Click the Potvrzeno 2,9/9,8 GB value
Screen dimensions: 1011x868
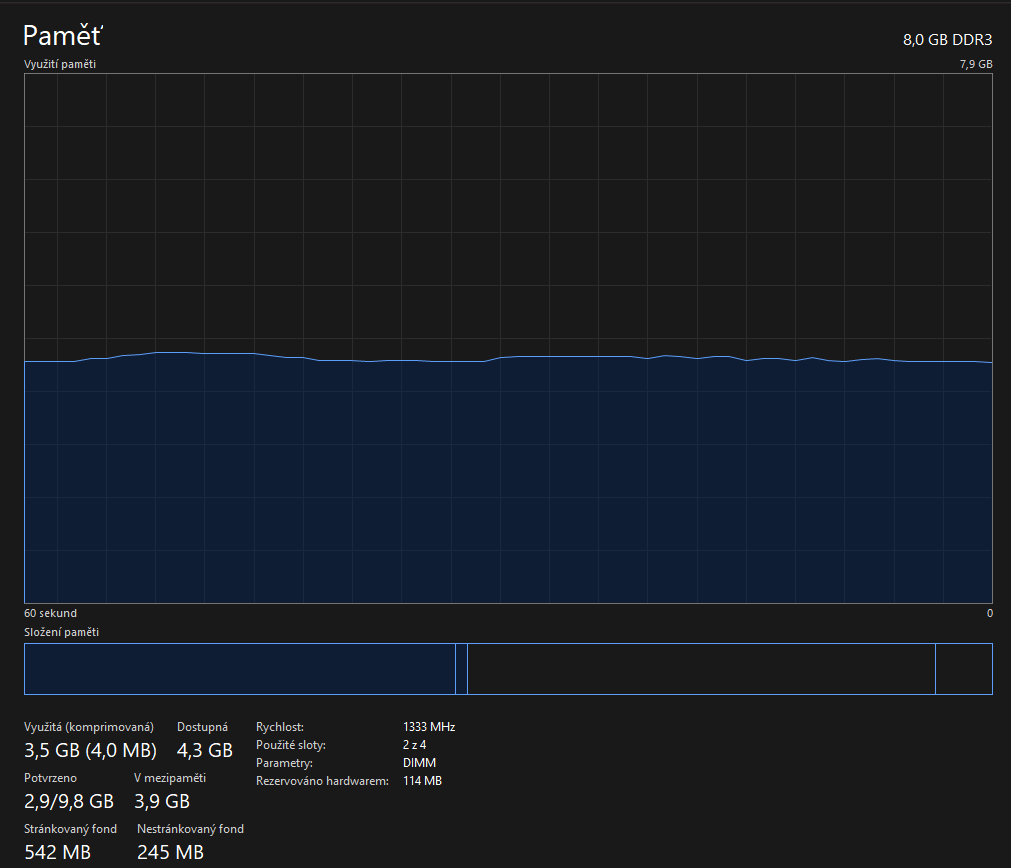[x=69, y=801]
